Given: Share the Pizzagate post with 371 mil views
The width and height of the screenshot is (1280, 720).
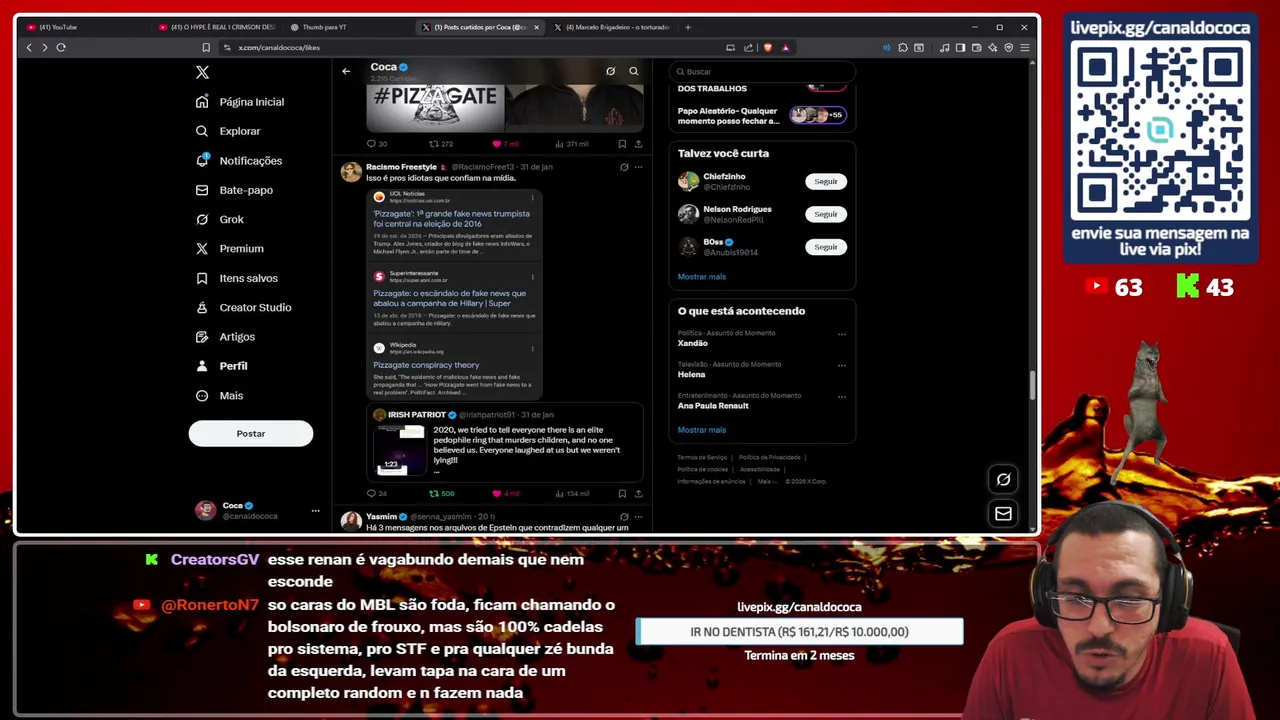Looking at the screenshot, I should click(638, 144).
